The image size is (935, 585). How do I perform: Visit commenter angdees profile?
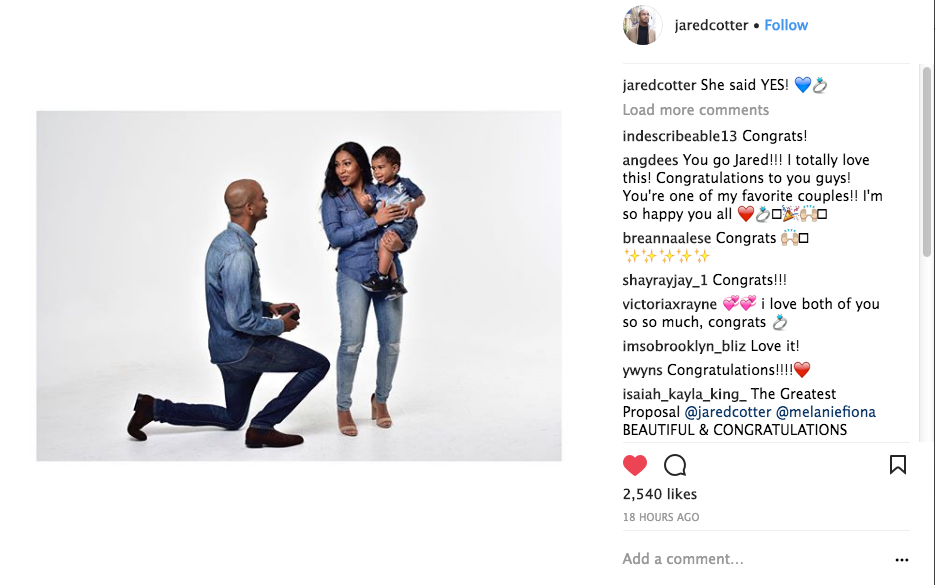650,160
